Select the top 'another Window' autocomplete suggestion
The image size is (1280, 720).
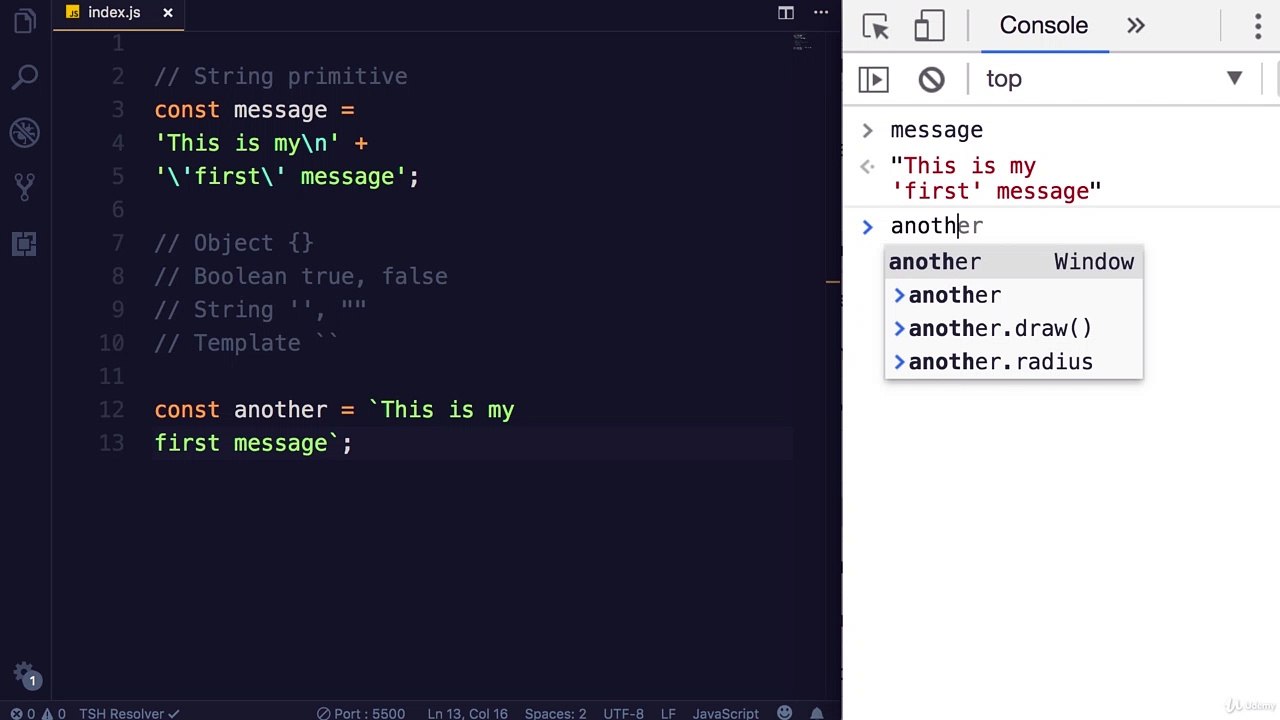coord(1013,262)
